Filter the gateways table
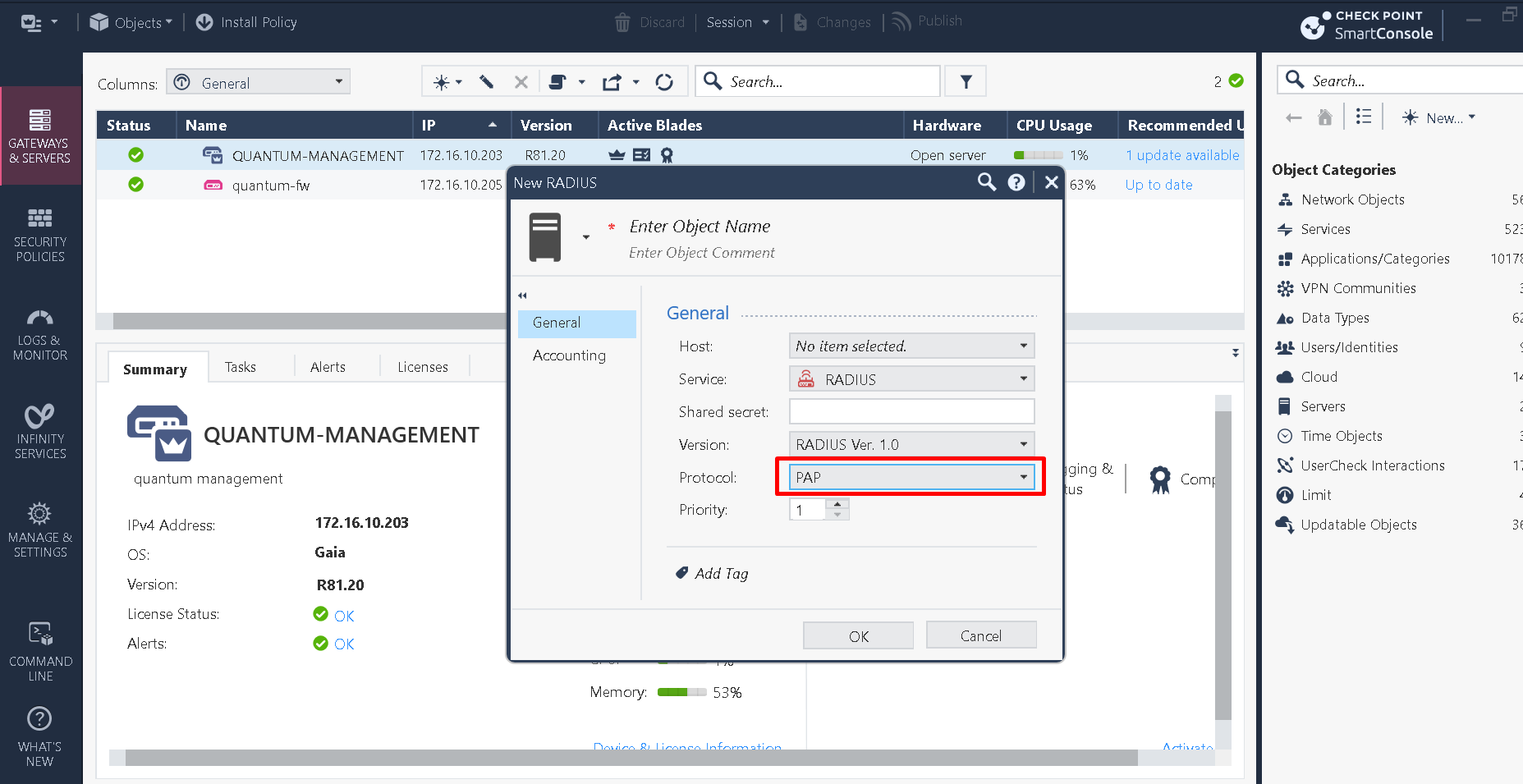This screenshot has height=784, width=1523. [966, 81]
